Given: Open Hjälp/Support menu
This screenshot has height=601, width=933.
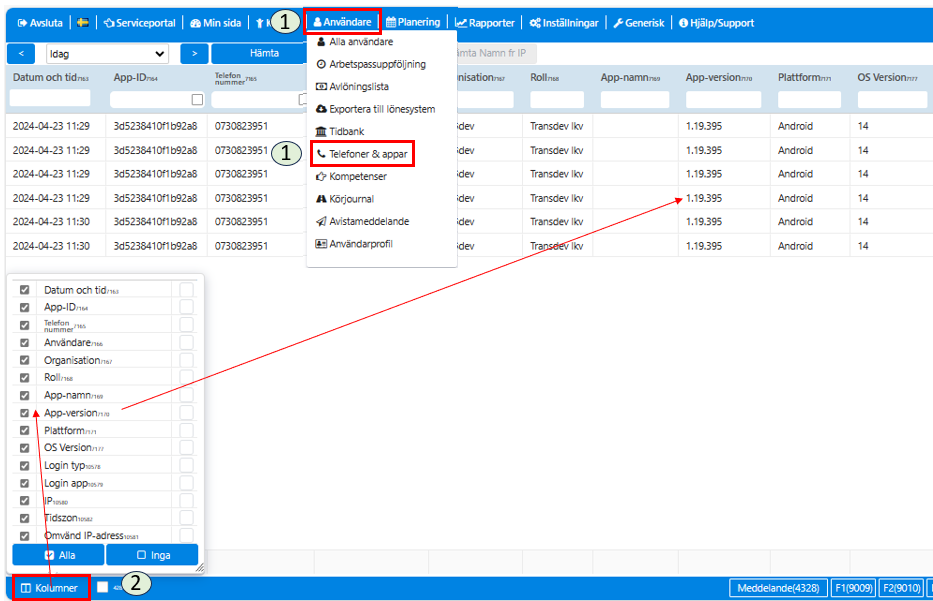Looking at the screenshot, I should coord(716,23).
